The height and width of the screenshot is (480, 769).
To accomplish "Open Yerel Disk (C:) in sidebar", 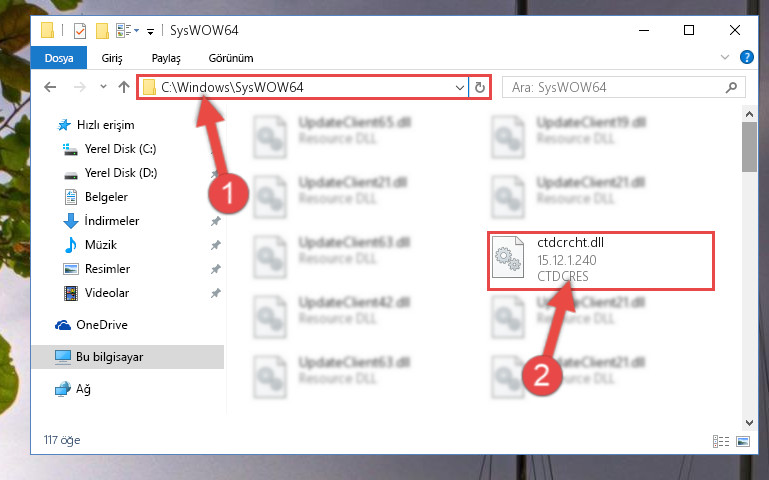I will pyautogui.click(x=120, y=149).
